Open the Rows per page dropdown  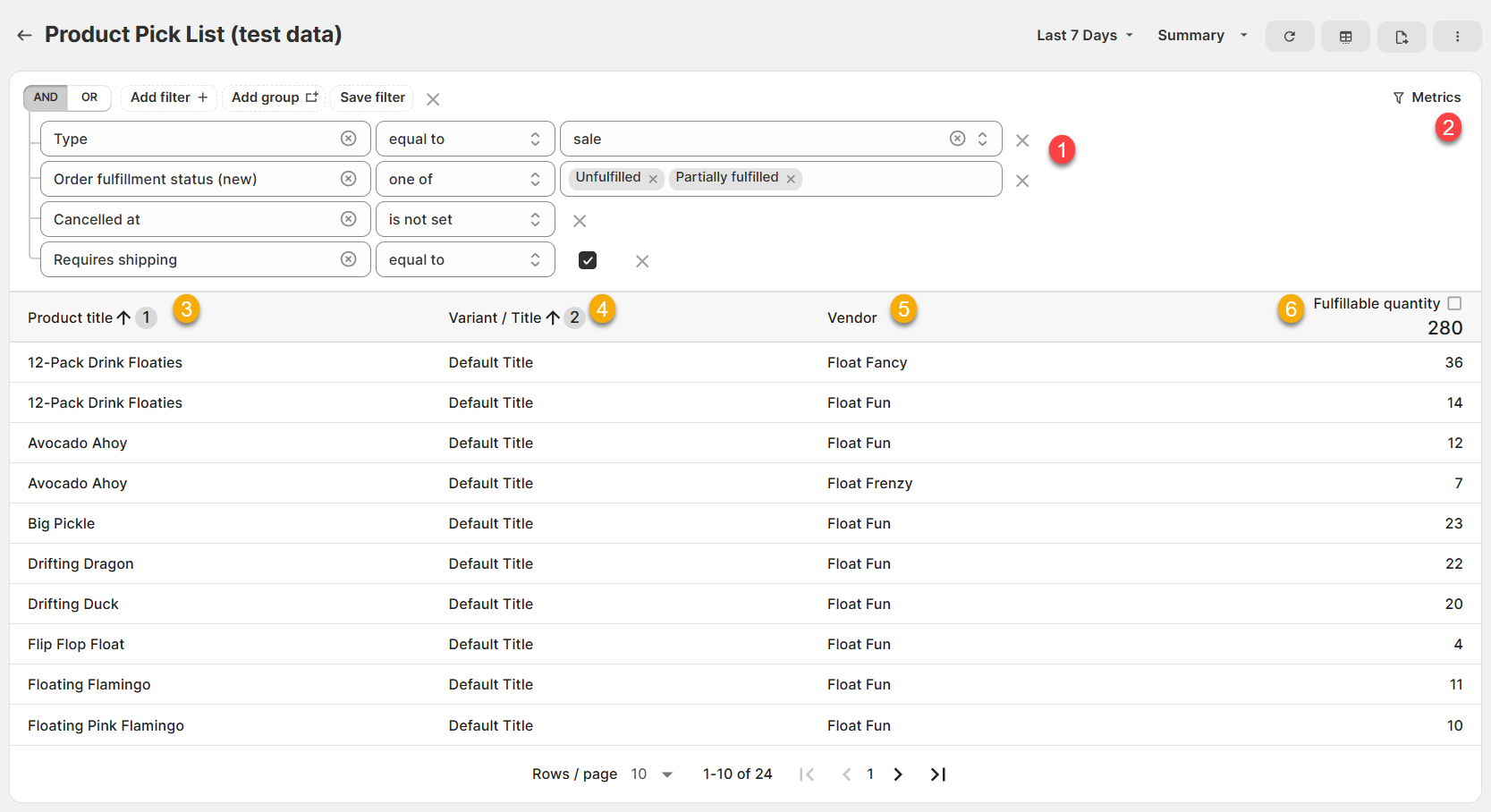click(x=651, y=774)
